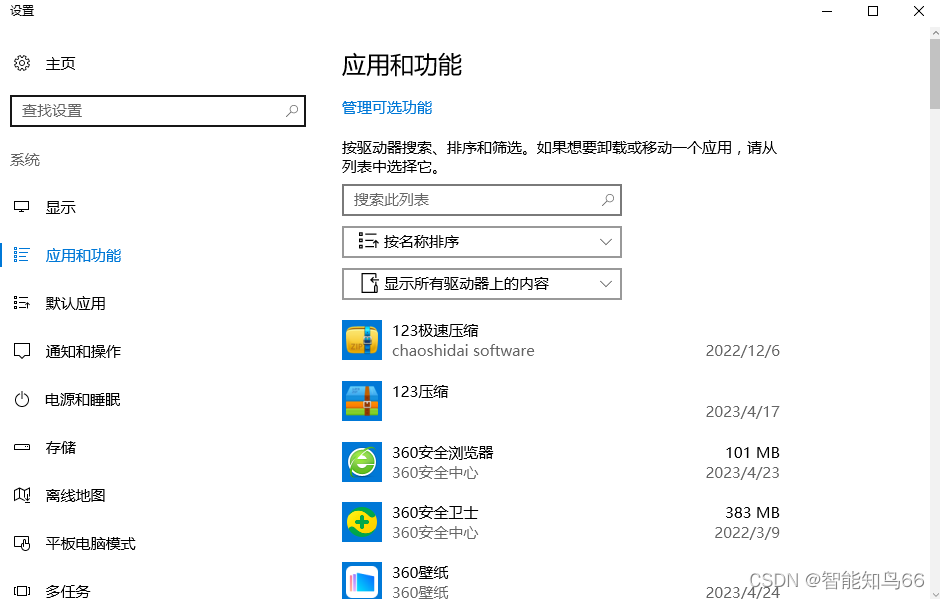Click the 123压缩 app icon
940x599 pixels.
coord(361,401)
